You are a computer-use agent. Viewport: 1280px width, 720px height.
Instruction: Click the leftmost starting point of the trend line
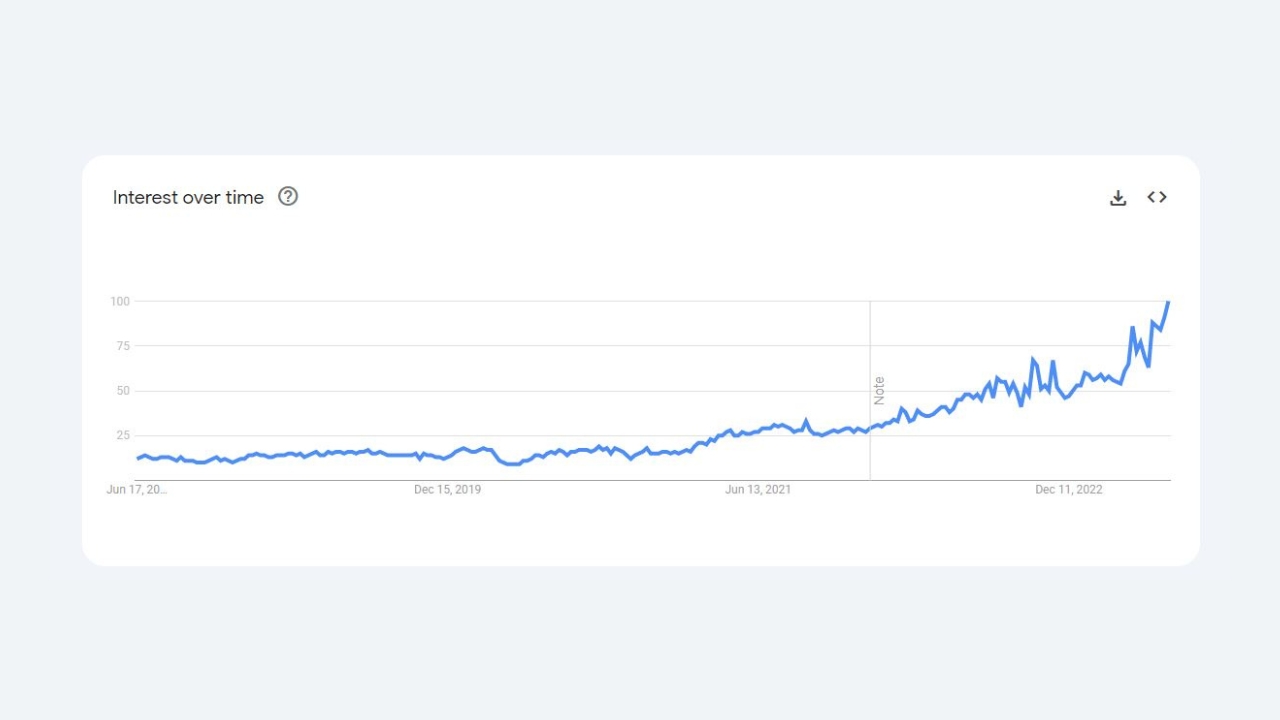(138, 458)
